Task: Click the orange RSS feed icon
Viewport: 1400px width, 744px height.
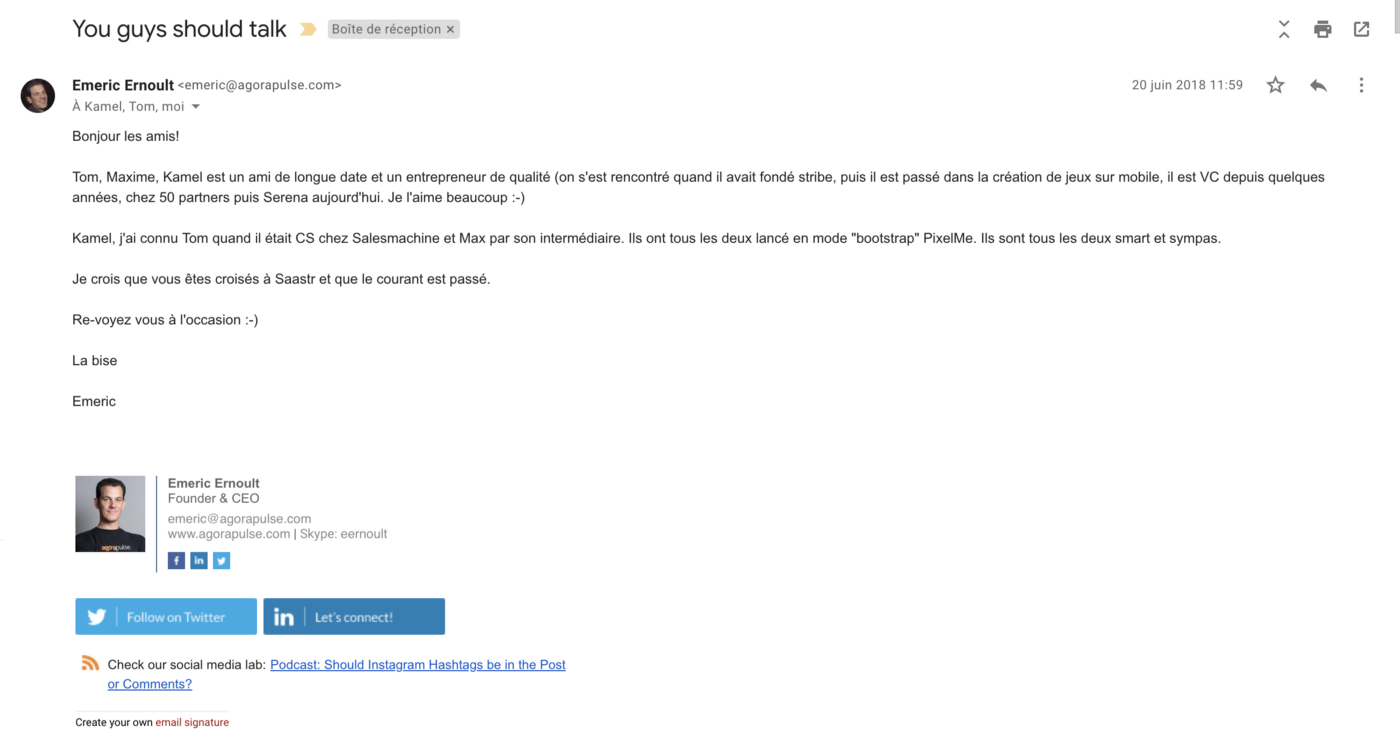Action: [90, 663]
